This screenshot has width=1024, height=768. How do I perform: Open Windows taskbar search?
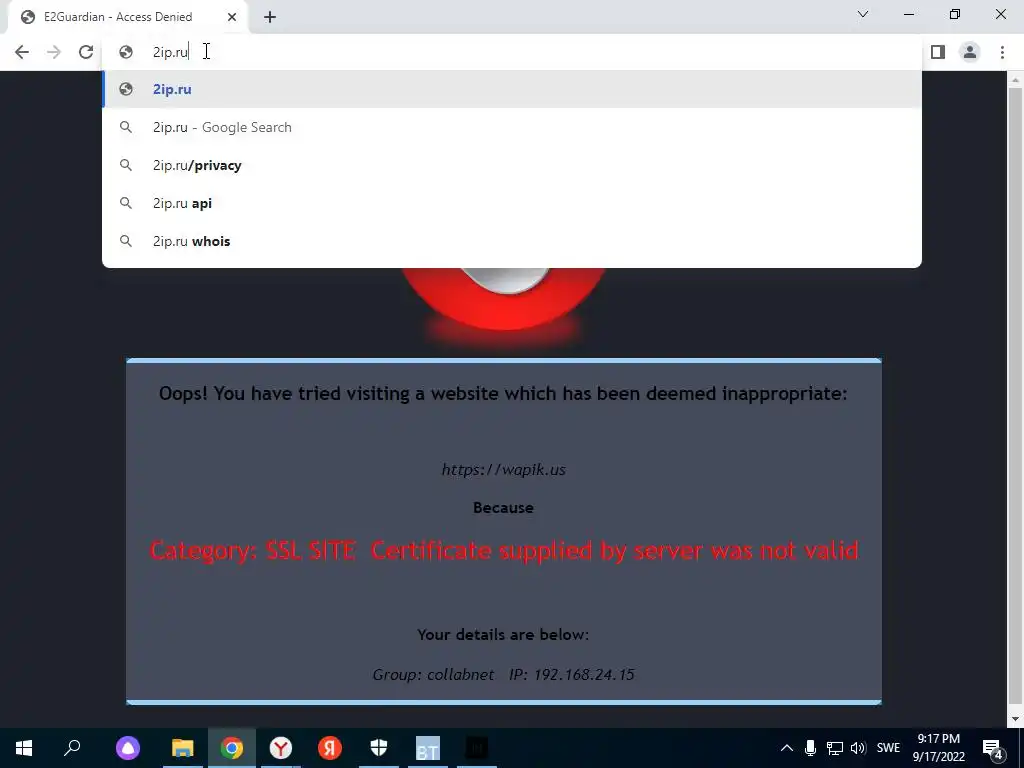[72, 748]
